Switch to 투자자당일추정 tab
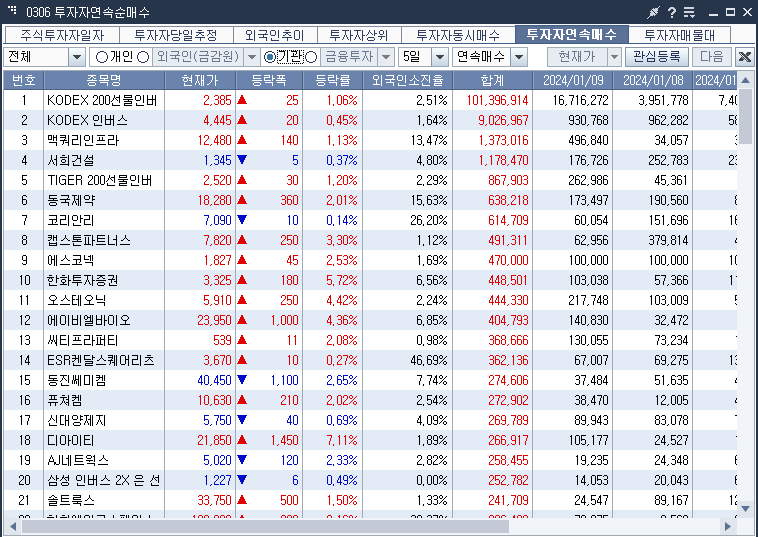This screenshot has height=537, width=758. [x=176, y=35]
